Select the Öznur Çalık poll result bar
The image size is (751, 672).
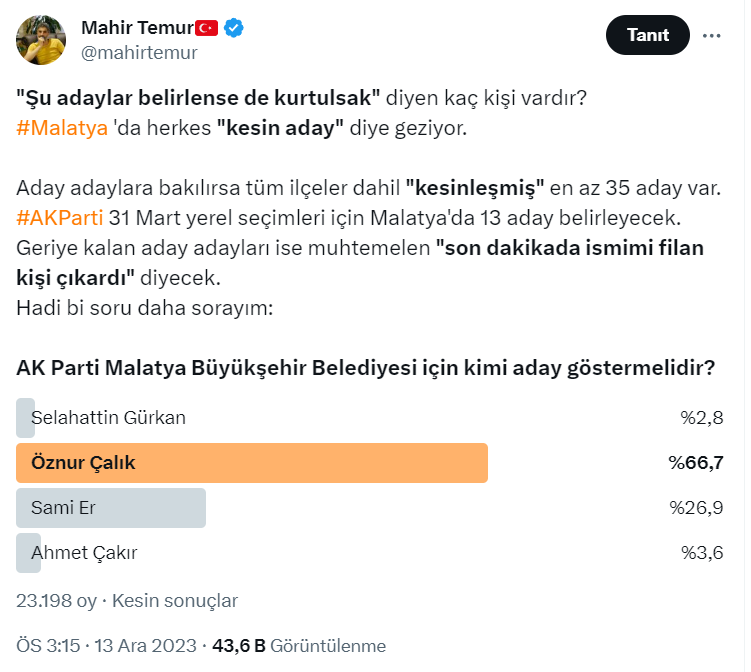(x=252, y=463)
